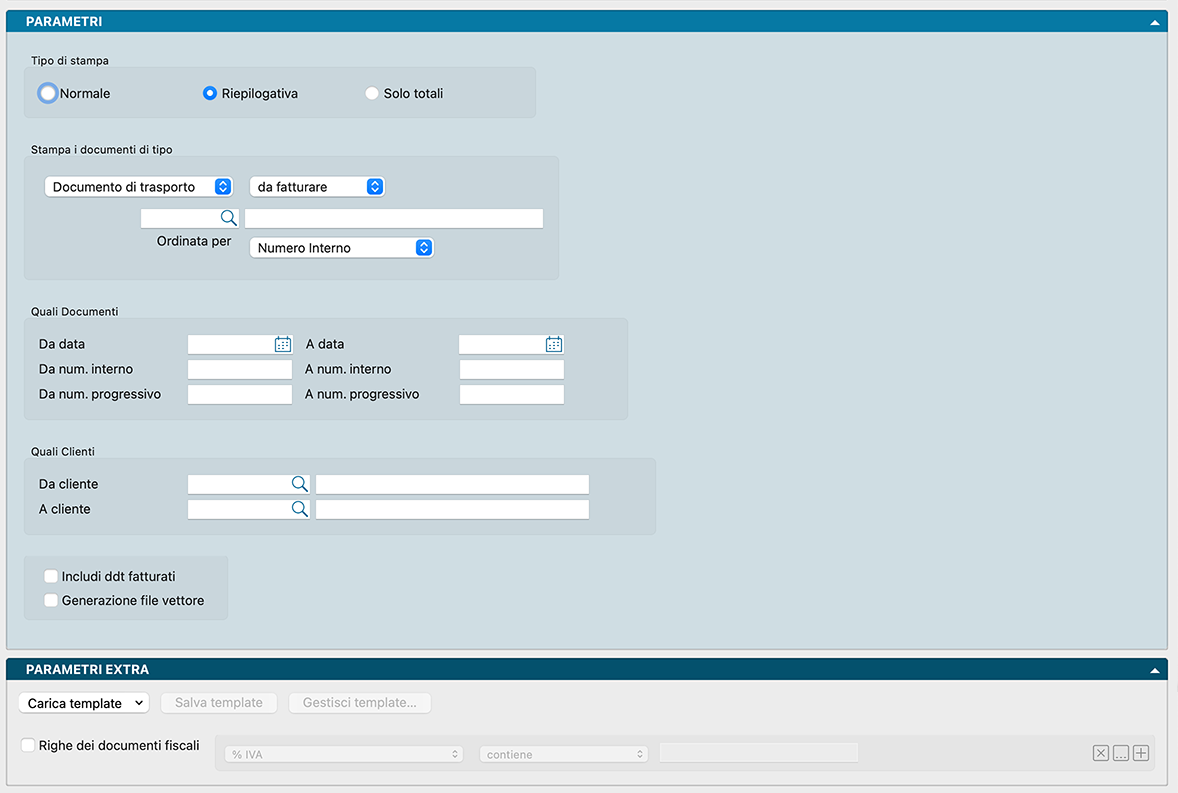Open the 'Da data' calendar picker
The height and width of the screenshot is (793, 1178).
click(283, 344)
